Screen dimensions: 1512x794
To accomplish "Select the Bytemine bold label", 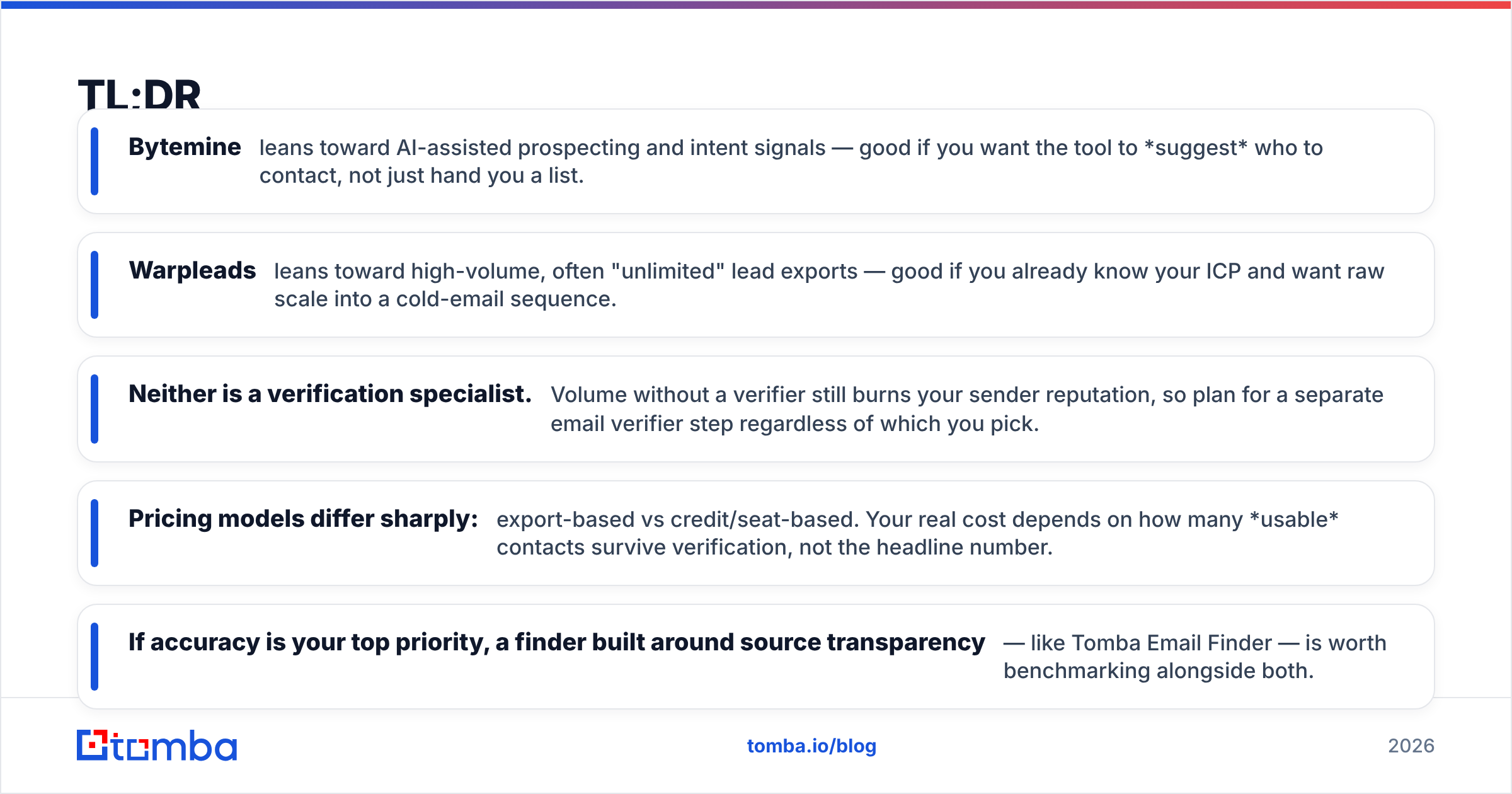I will 185,147.
